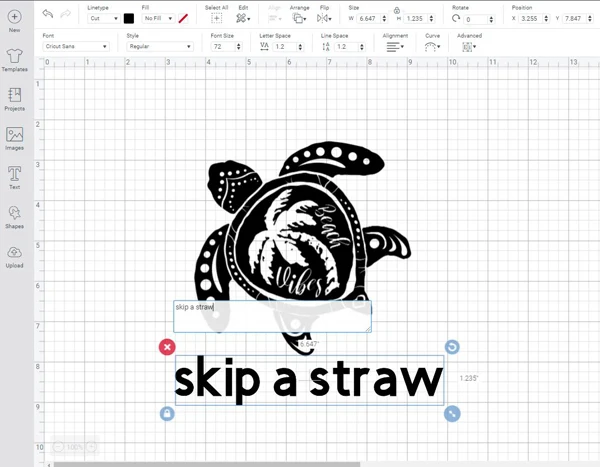Click the Rotate angle field
The width and height of the screenshot is (600, 467).
[x=476, y=19]
